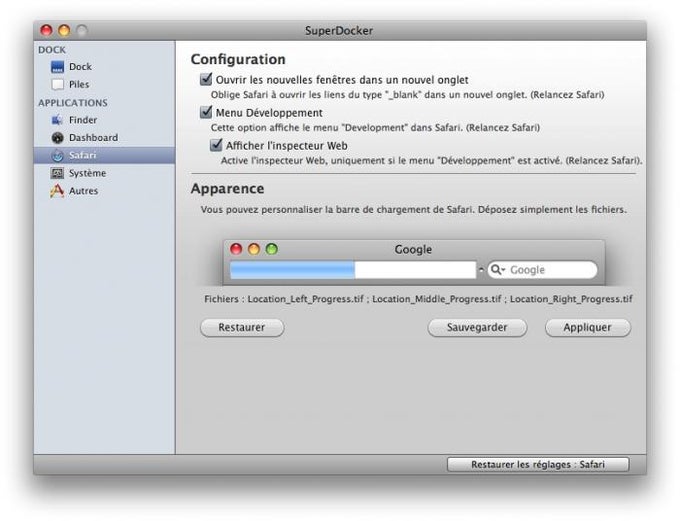Click the blue loading progress bar preview
This screenshot has height=521, width=680.
click(292, 270)
